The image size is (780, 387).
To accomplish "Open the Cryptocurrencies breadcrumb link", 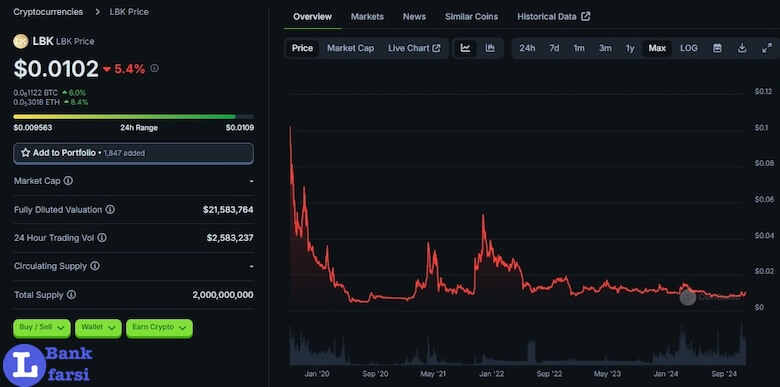I will click(48, 11).
